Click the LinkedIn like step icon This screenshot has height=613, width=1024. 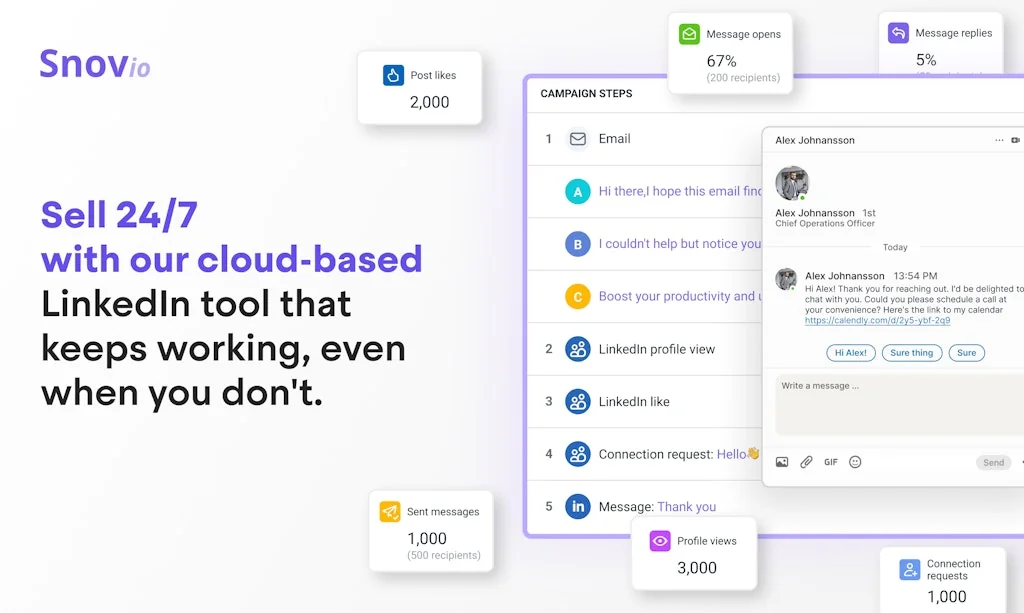pyautogui.click(x=577, y=401)
